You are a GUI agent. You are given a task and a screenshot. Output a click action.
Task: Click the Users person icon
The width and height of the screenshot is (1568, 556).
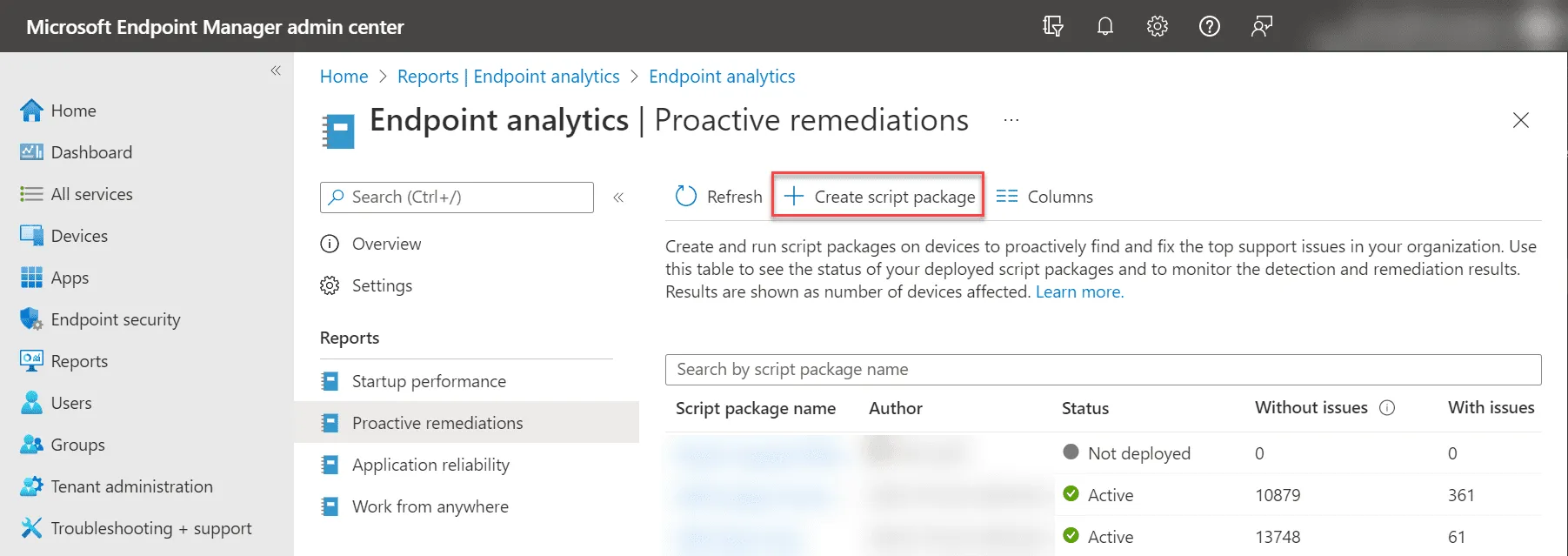pos(31,403)
